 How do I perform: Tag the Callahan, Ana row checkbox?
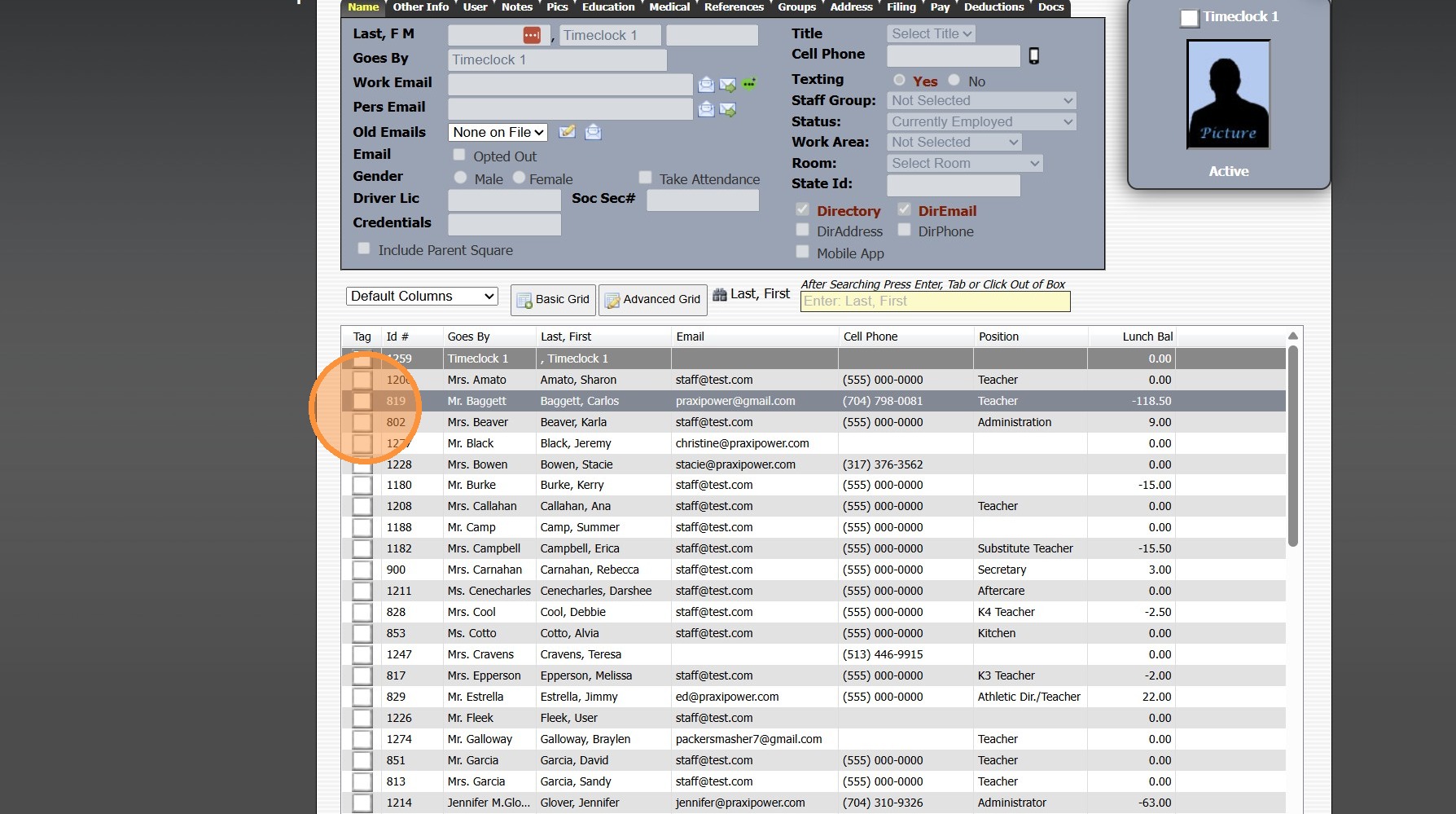tap(362, 507)
